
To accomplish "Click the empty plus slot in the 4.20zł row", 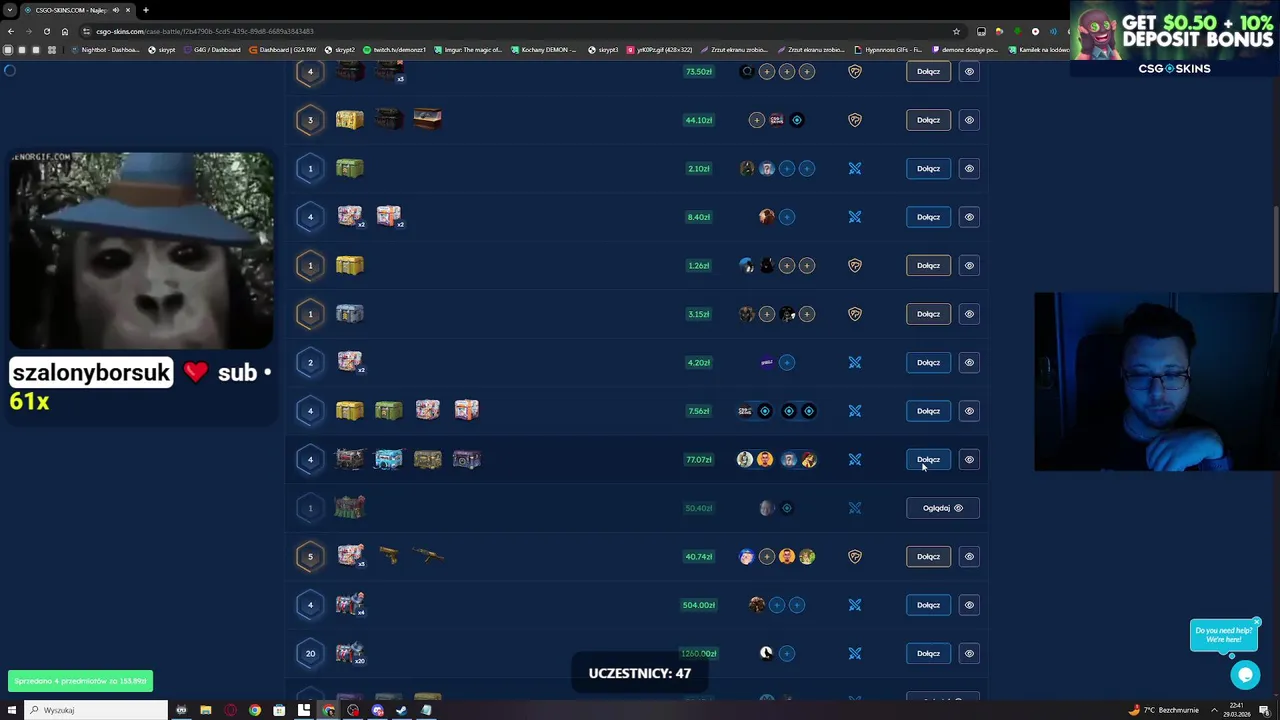I will click(787, 362).
